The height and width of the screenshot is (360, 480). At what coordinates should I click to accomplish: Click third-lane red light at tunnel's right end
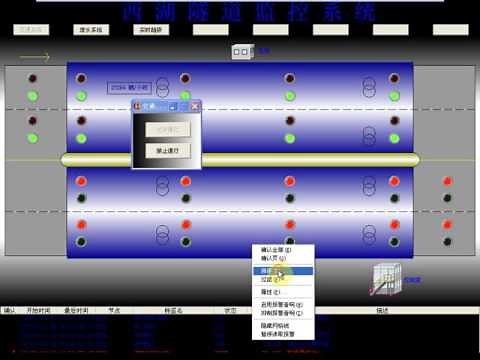pos(394,181)
